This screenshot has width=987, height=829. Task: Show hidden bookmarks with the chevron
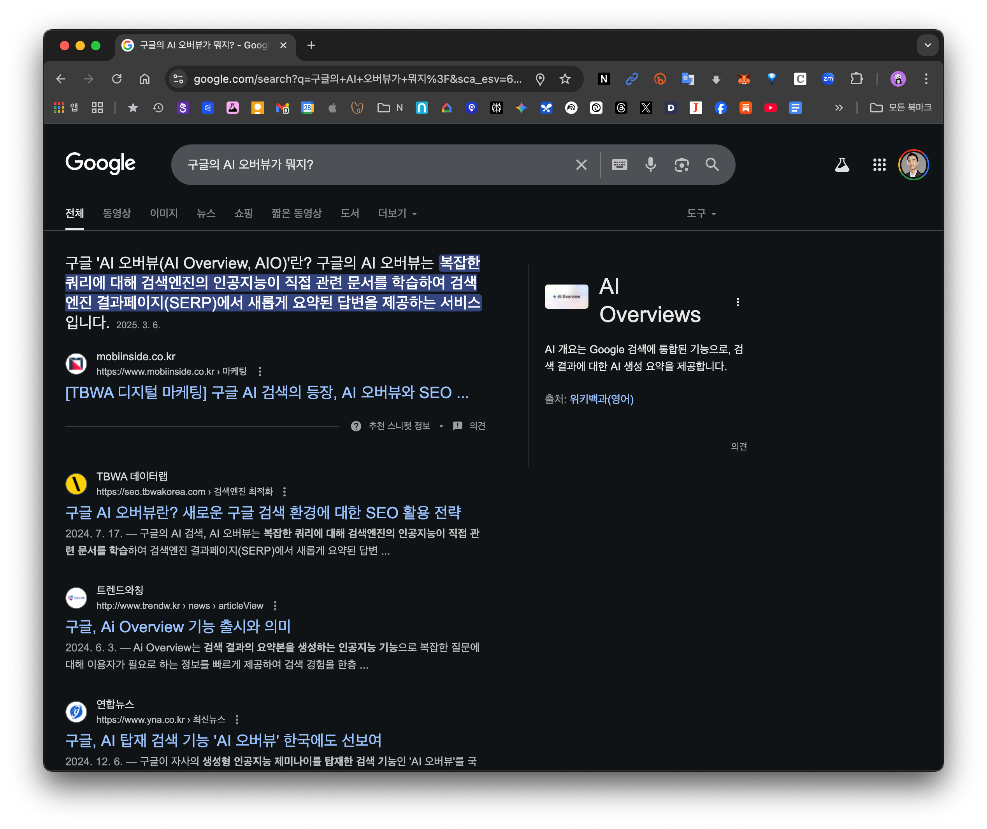coord(838,108)
